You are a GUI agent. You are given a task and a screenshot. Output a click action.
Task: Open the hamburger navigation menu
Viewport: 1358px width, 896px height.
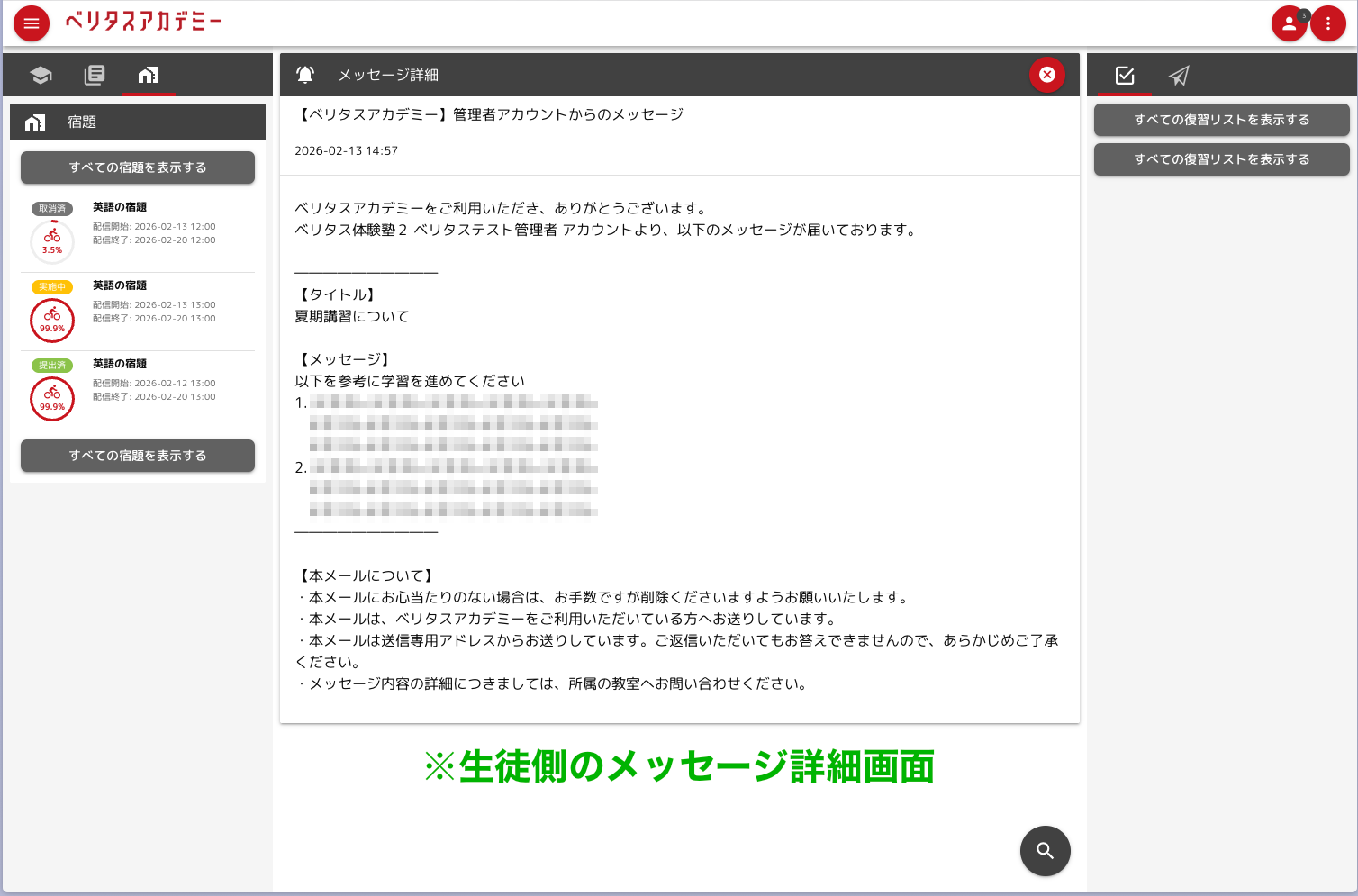31,23
